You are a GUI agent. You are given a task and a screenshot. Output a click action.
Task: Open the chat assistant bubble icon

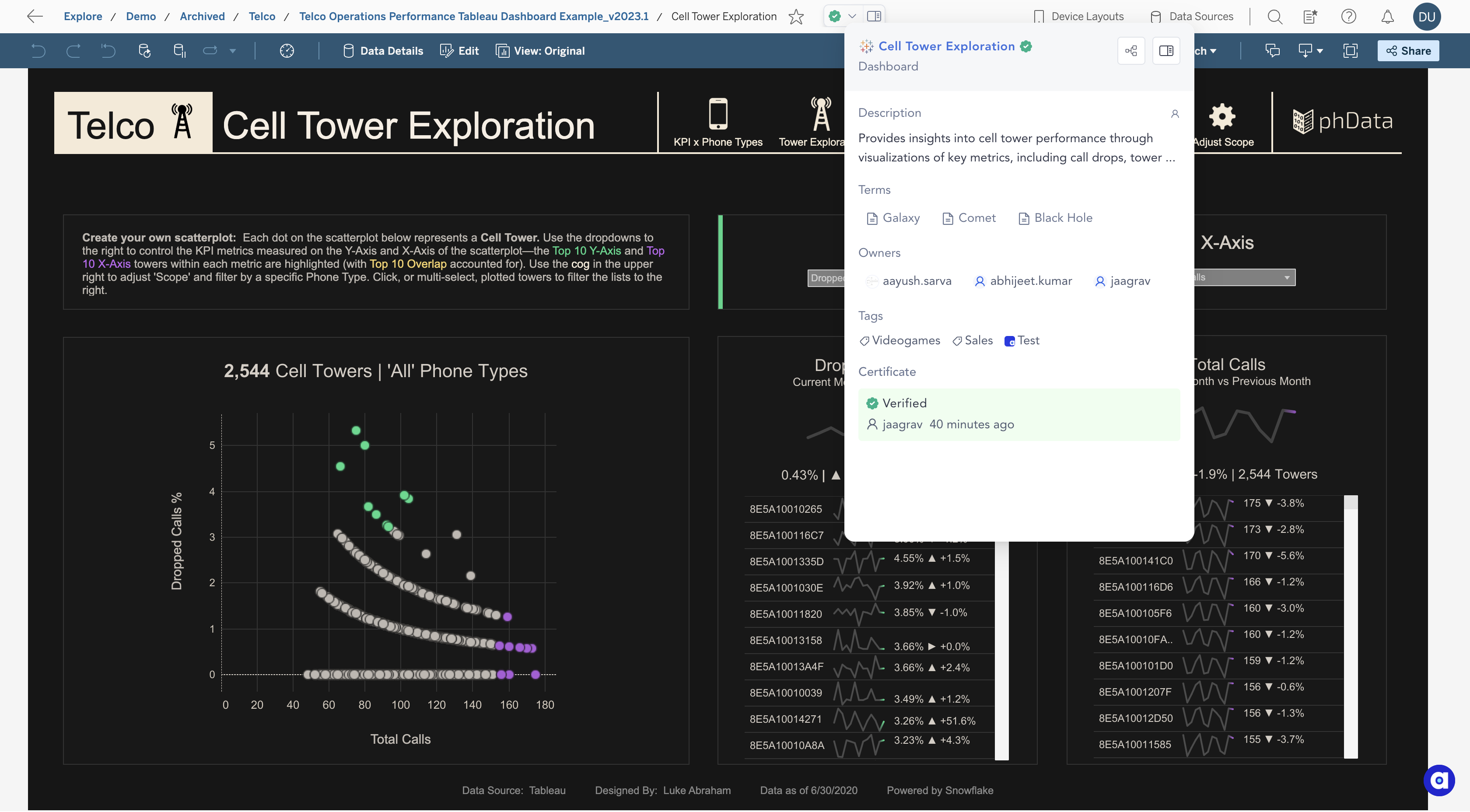tap(1438, 780)
